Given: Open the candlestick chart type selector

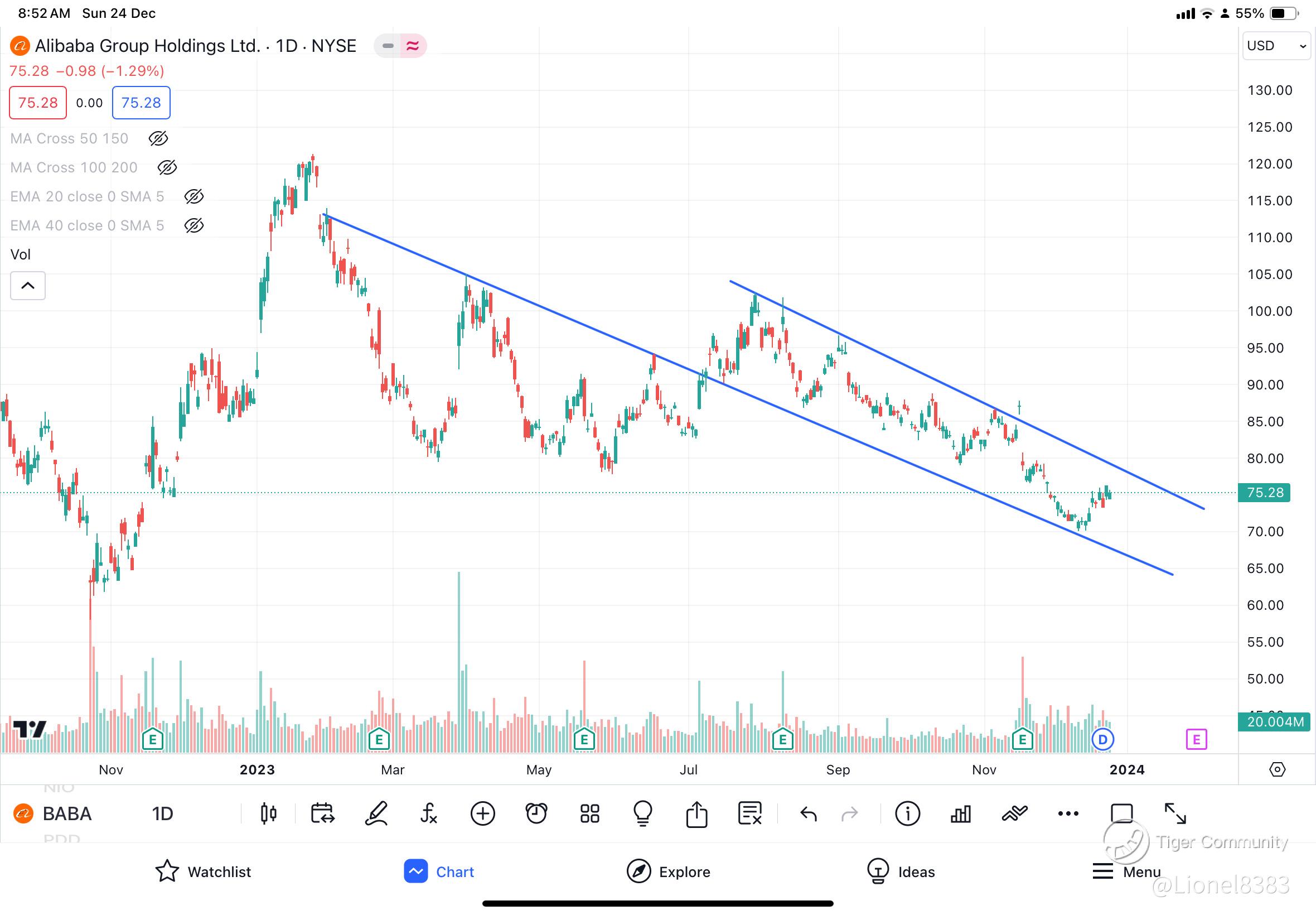Looking at the screenshot, I should [x=268, y=813].
